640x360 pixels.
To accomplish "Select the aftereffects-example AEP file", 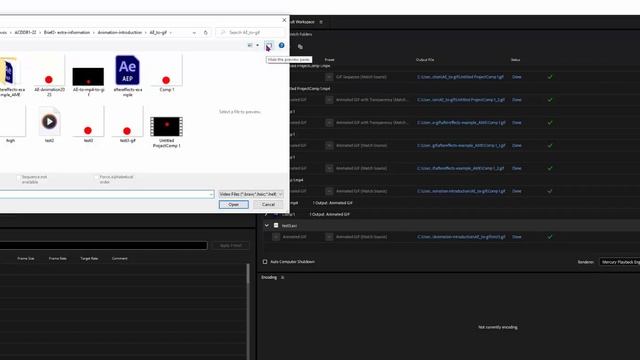I will click(127, 76).
